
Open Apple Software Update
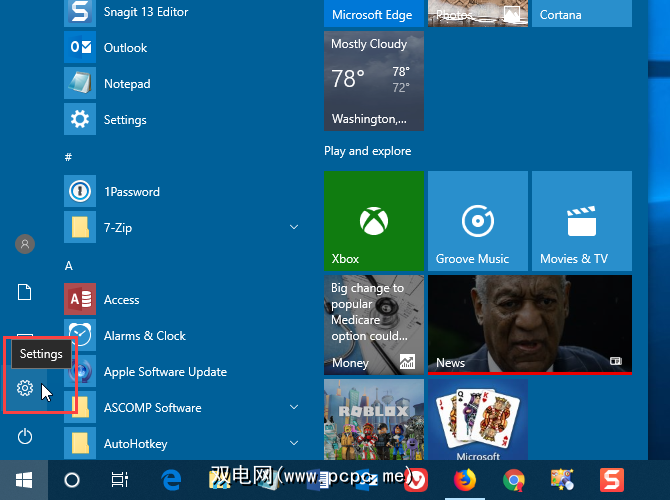184,371
